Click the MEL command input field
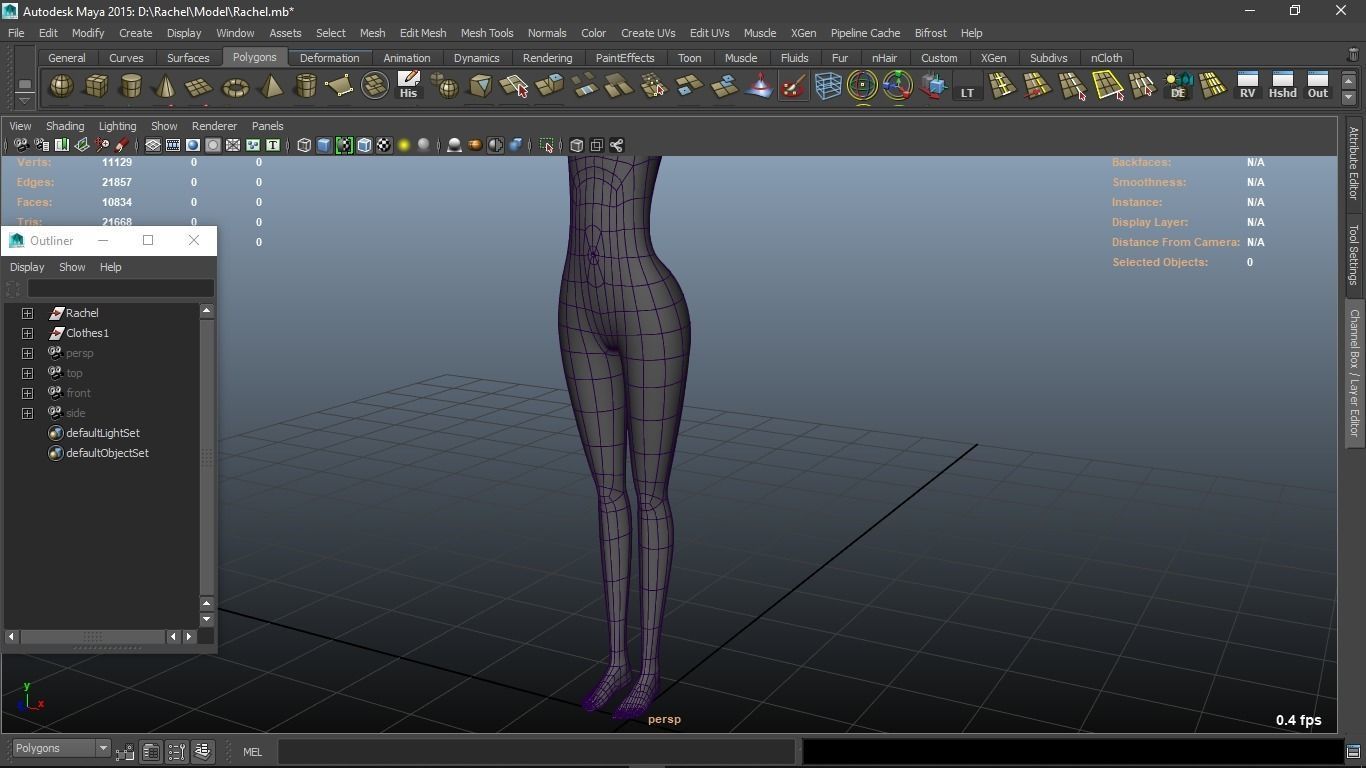The width and height of the screenshot is (1366, 768). [536, 752]
